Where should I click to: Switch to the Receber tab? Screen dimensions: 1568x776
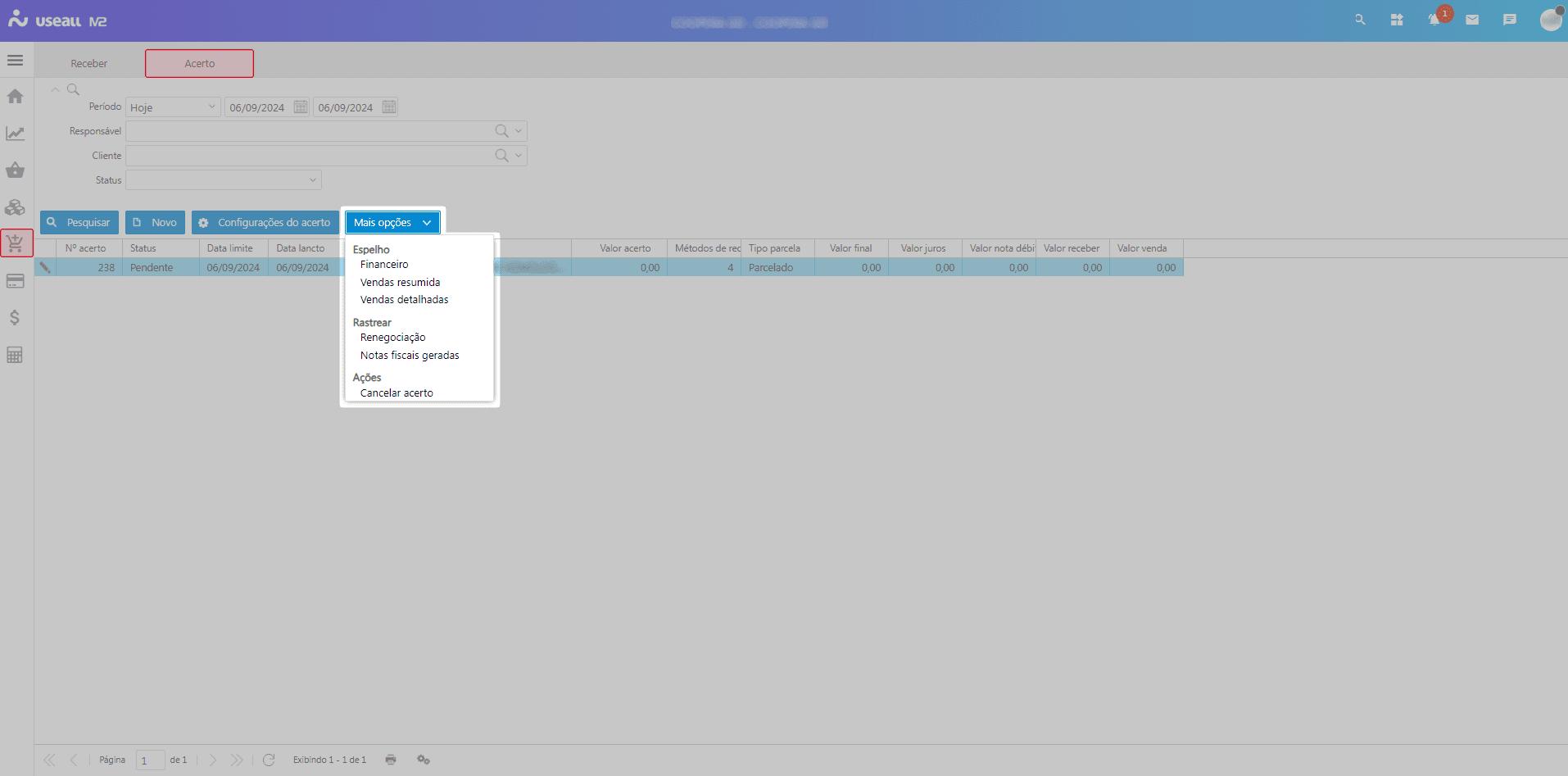coord(88,64)
